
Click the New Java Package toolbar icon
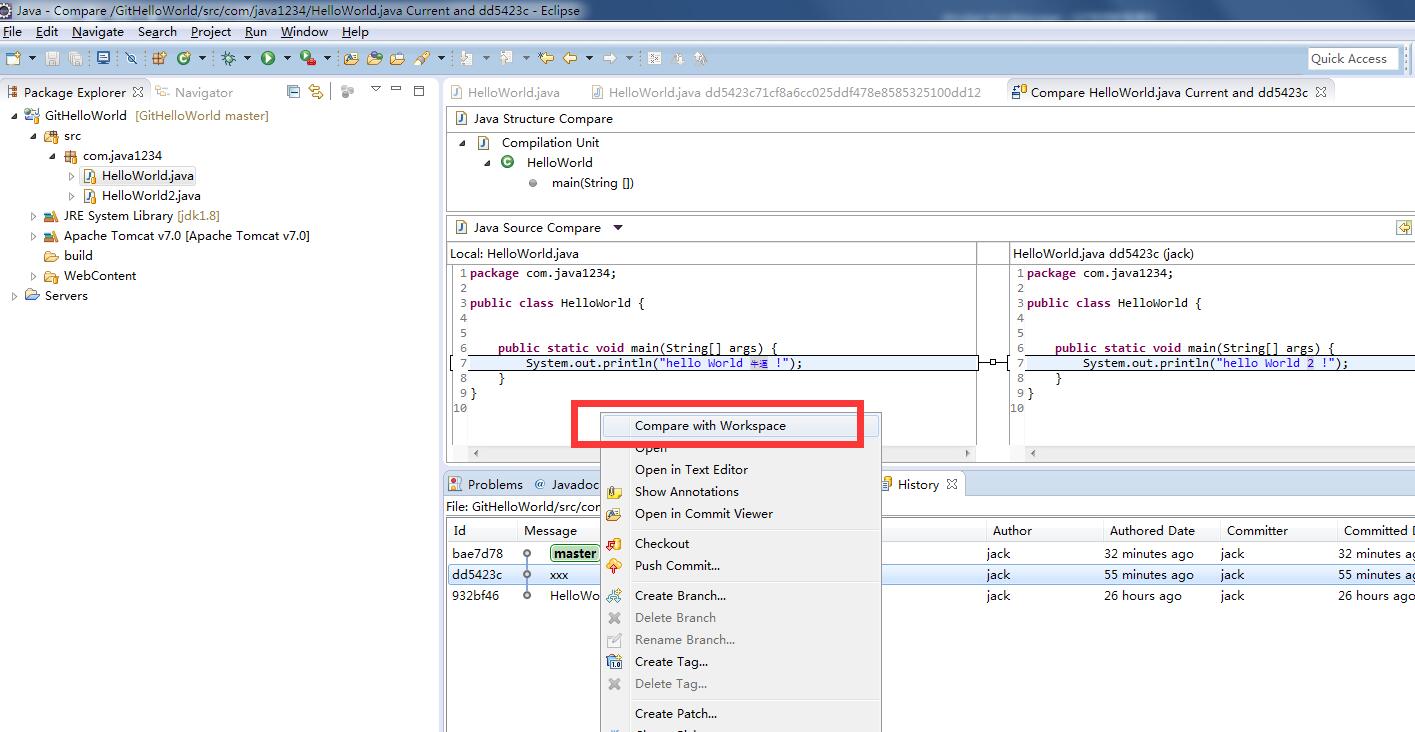click(x=158, y=59)
